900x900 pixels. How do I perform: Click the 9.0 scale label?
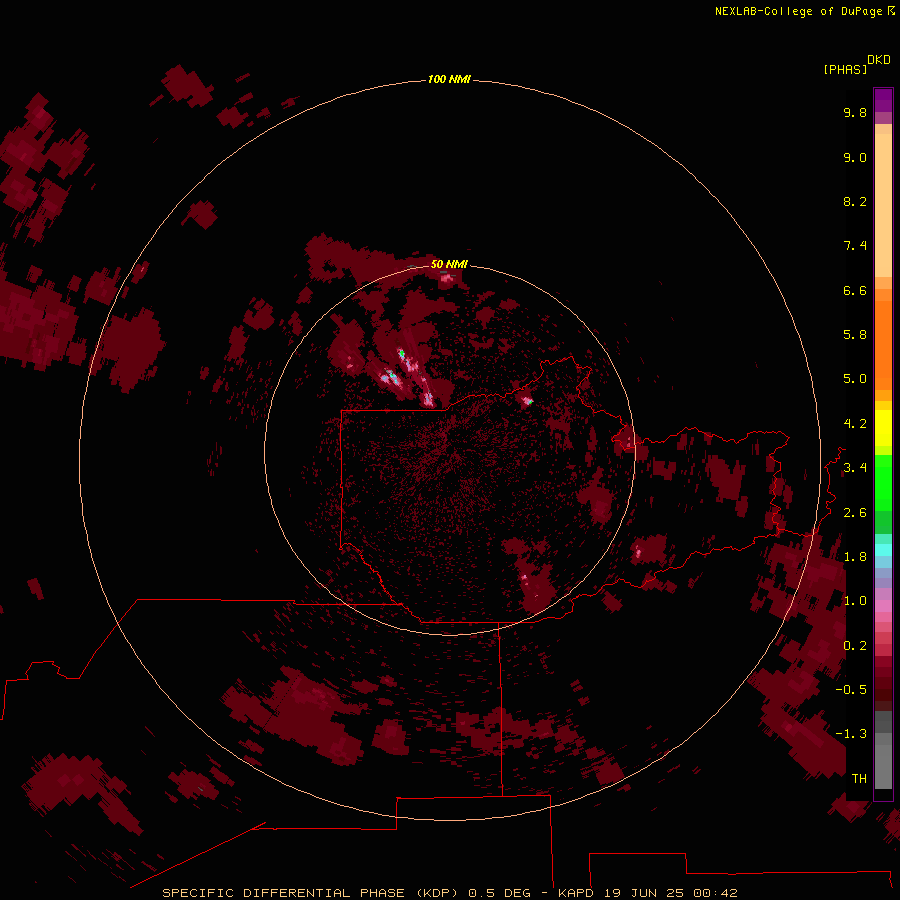(855, 157)
